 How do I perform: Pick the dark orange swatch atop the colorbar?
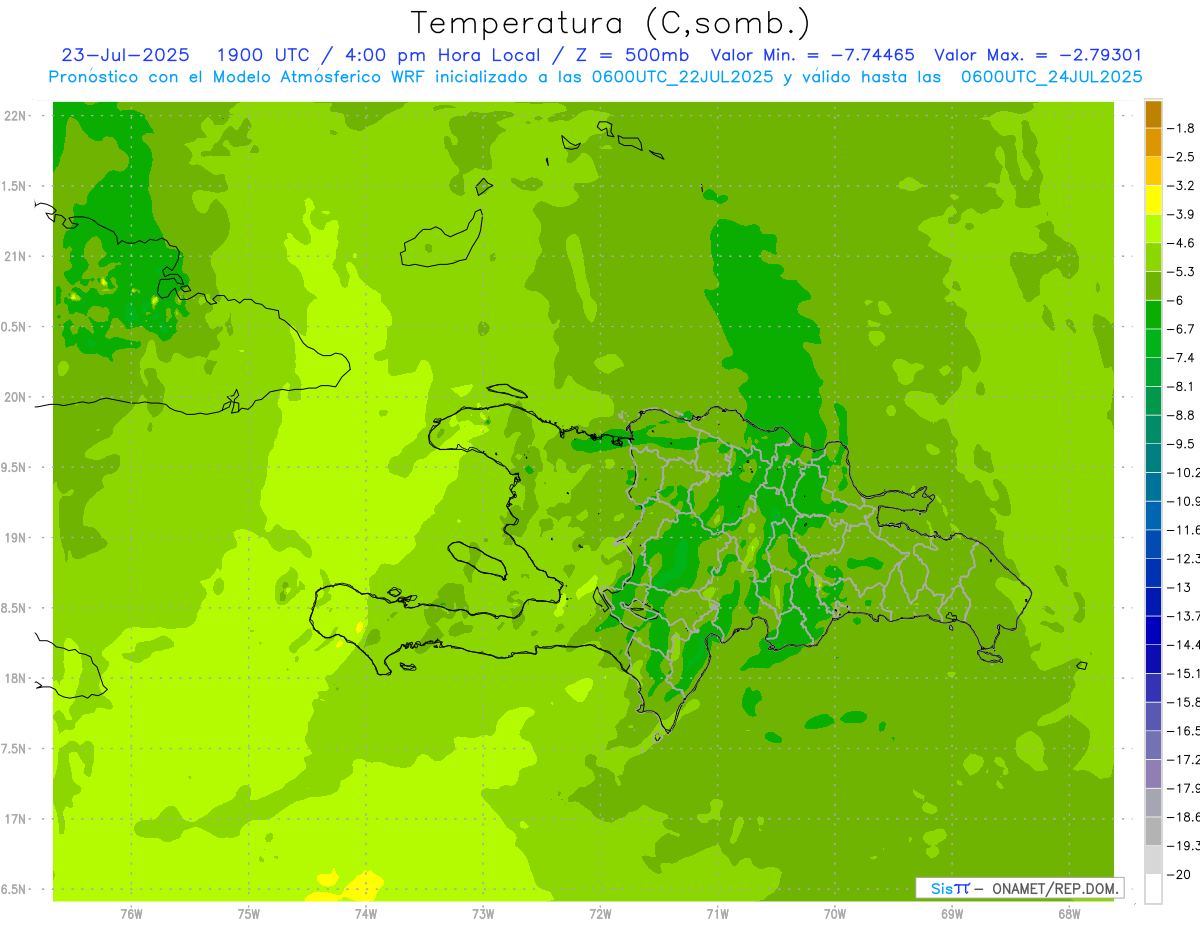(x=1153, y=114)
